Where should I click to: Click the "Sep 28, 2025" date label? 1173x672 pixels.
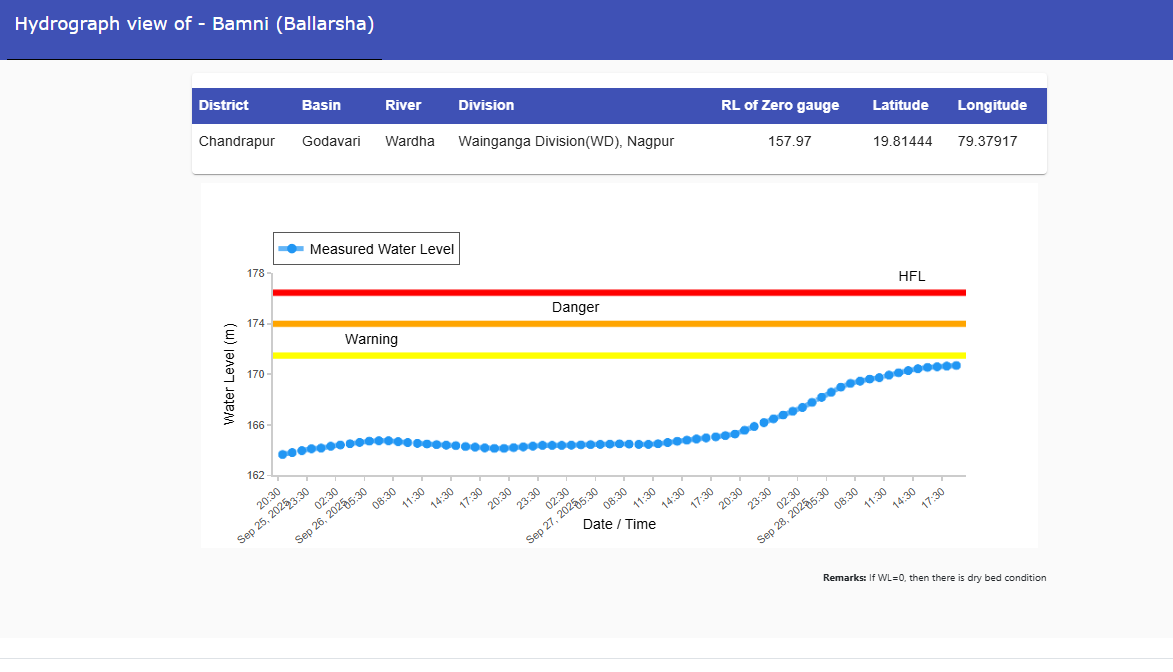782,522
